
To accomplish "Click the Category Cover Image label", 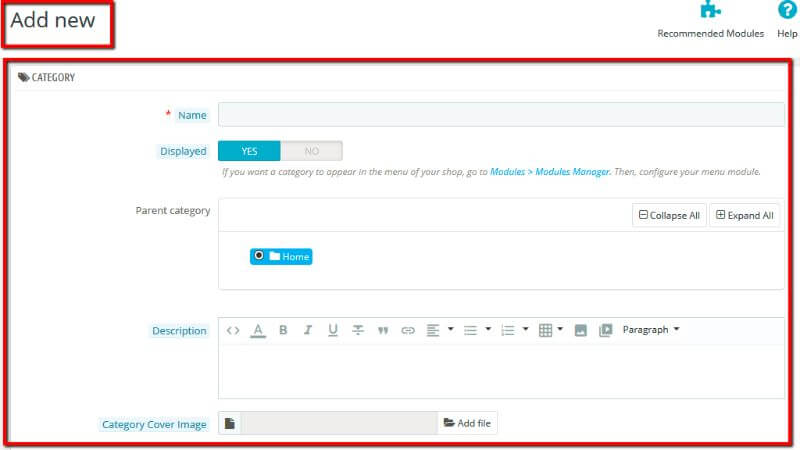I will click(154, 424).
